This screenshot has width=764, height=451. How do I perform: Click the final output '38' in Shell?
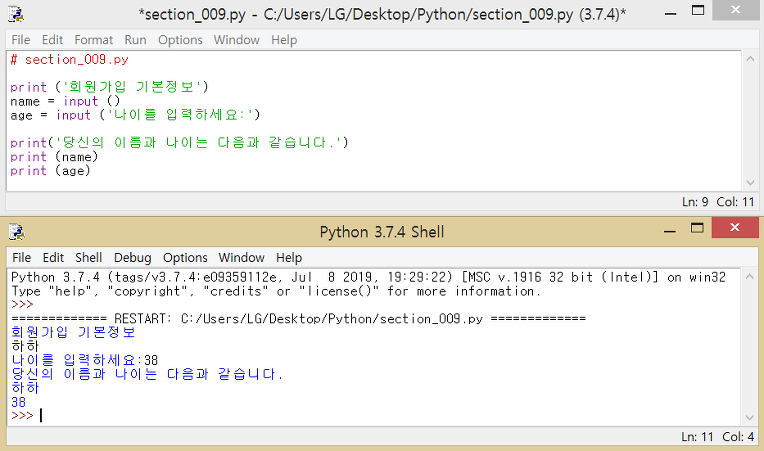(19, 402)
